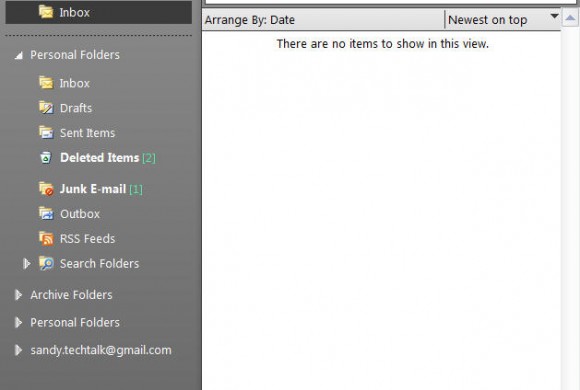Select the Drafts folder label
Viewport: 580px width, 390px height.
(x=76, y=108)
